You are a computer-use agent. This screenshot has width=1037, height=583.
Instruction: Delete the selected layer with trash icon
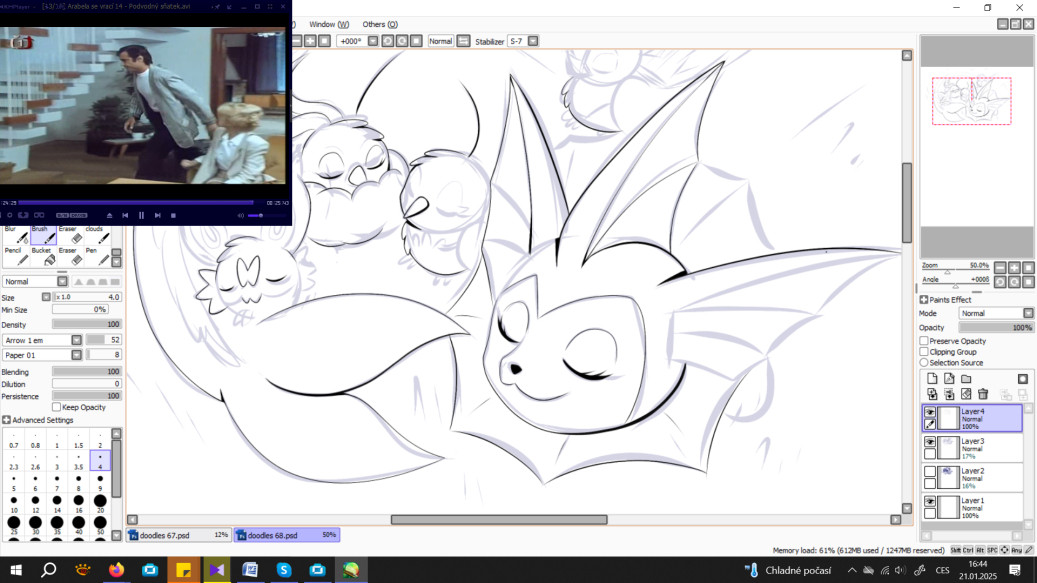pos(983,394)
